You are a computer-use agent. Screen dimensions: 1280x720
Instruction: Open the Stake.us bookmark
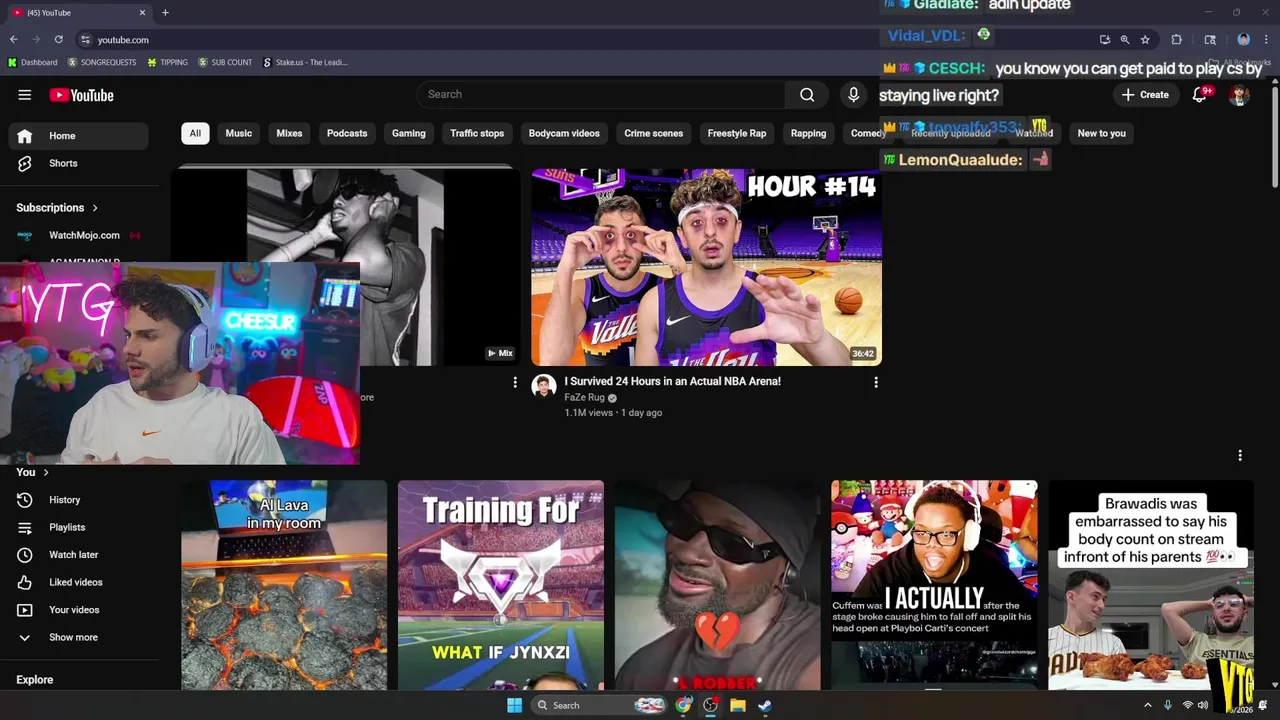(x=305, y=62)
